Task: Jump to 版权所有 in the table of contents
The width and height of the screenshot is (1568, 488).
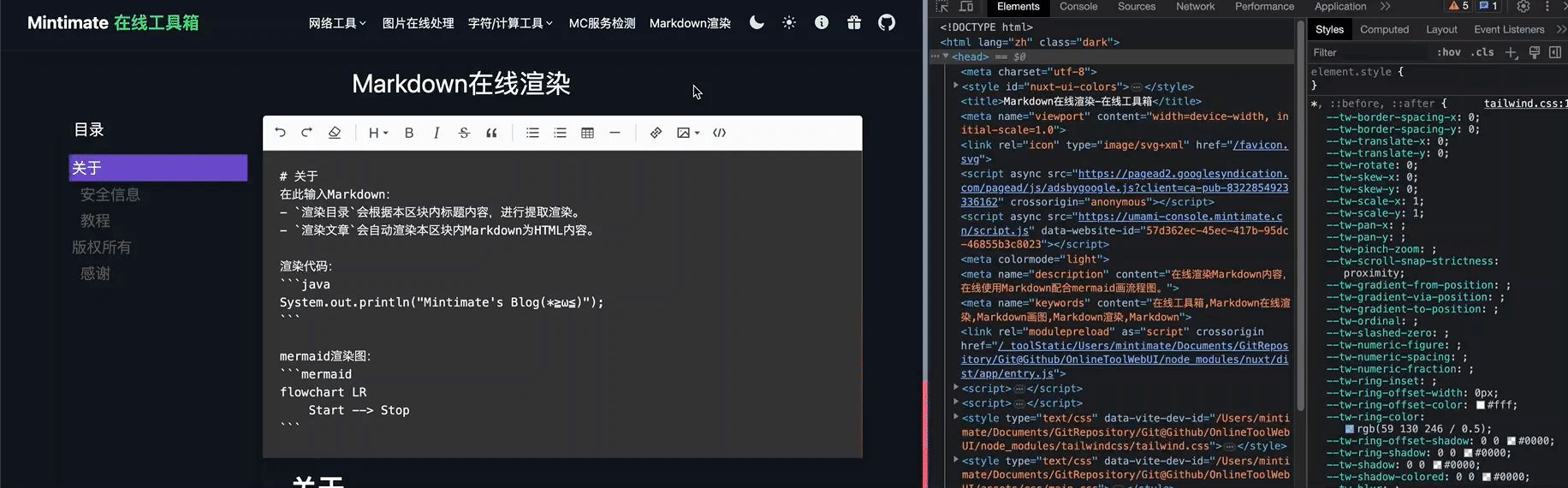Action: 102,247
